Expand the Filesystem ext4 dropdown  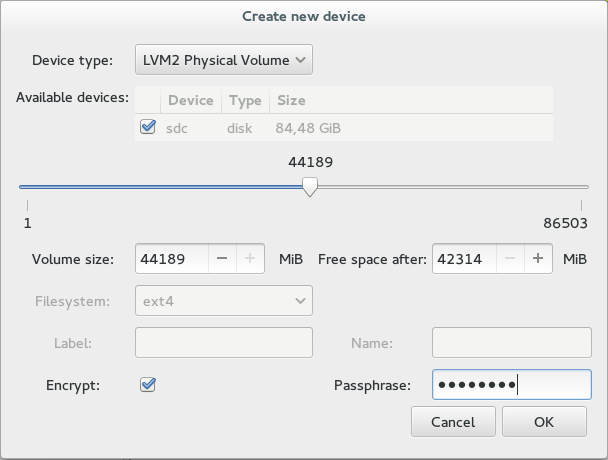224,300
